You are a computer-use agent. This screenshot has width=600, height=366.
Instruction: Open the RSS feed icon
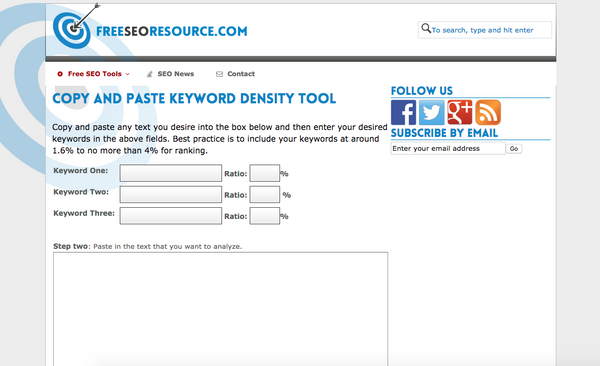(488, 113)
